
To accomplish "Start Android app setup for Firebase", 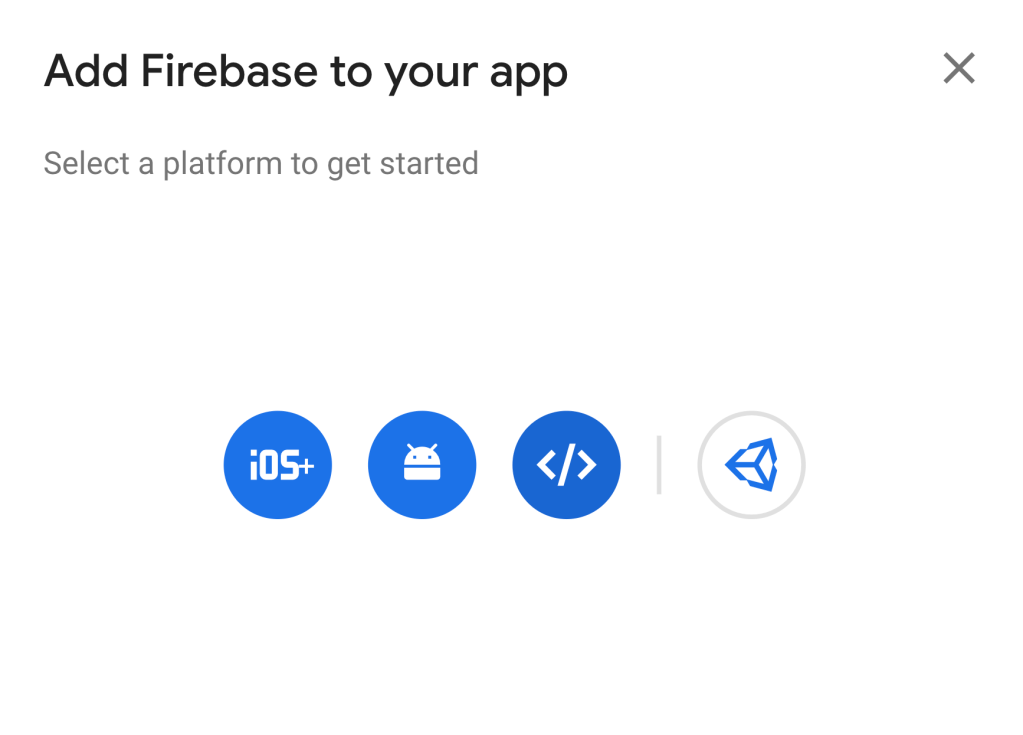I will click(422, 465).
